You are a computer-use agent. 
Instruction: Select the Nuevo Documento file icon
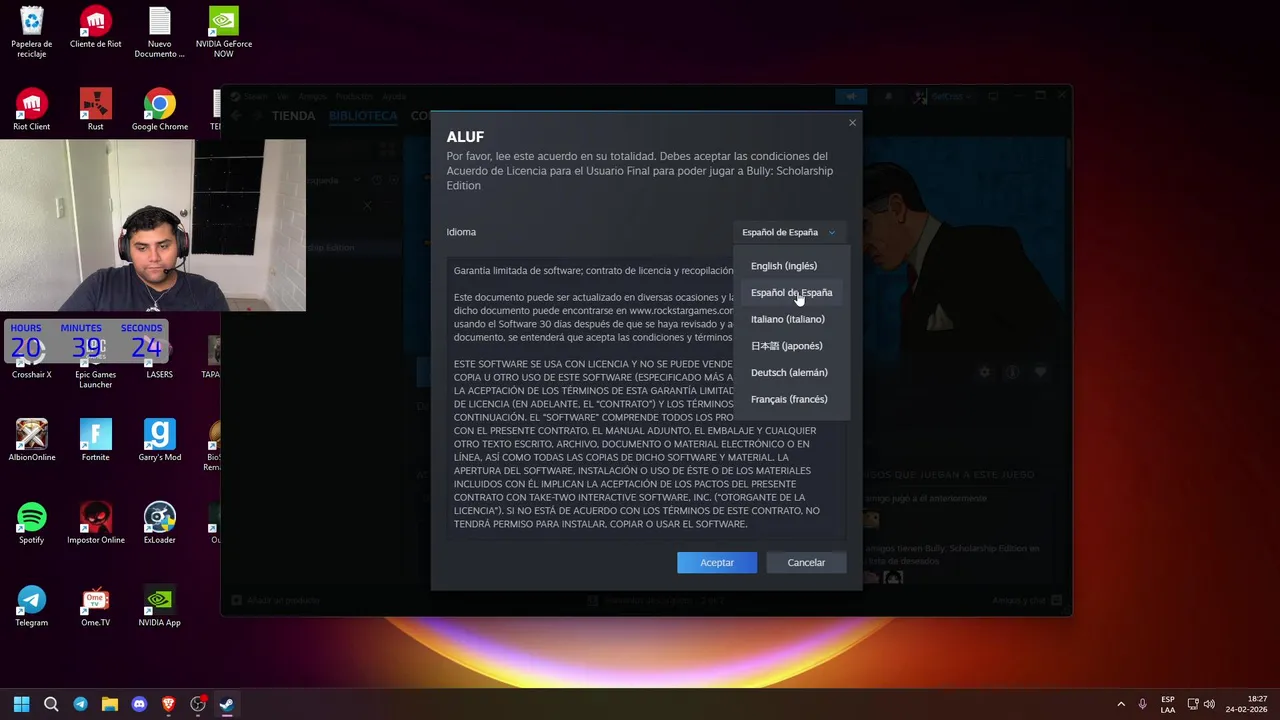point(160,32)
